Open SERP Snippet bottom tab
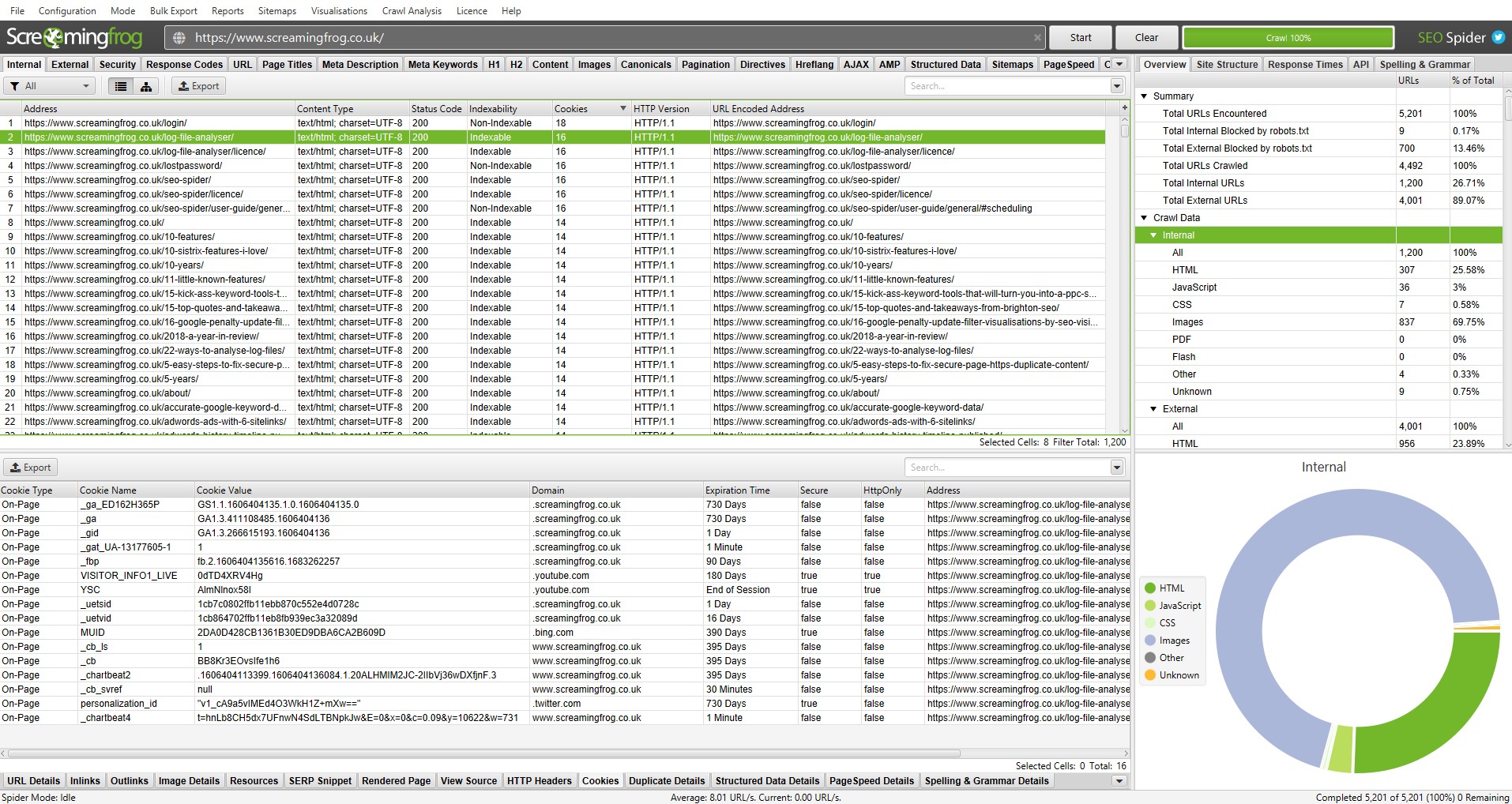Image resolution: width=1512 pixels, height=804 pixels. pos(320,781)
